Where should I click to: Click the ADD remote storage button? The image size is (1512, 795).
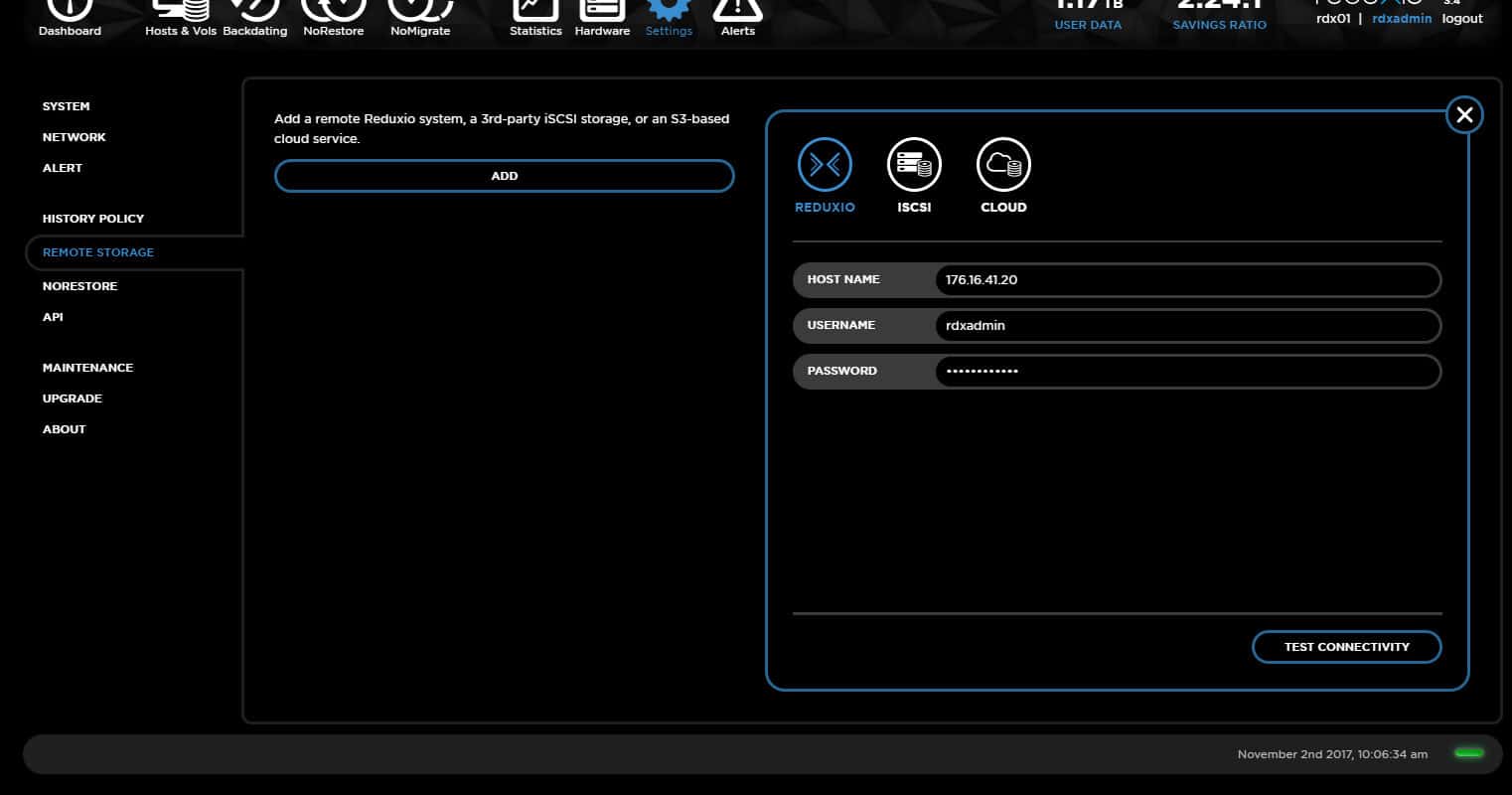tap(505, 176)
